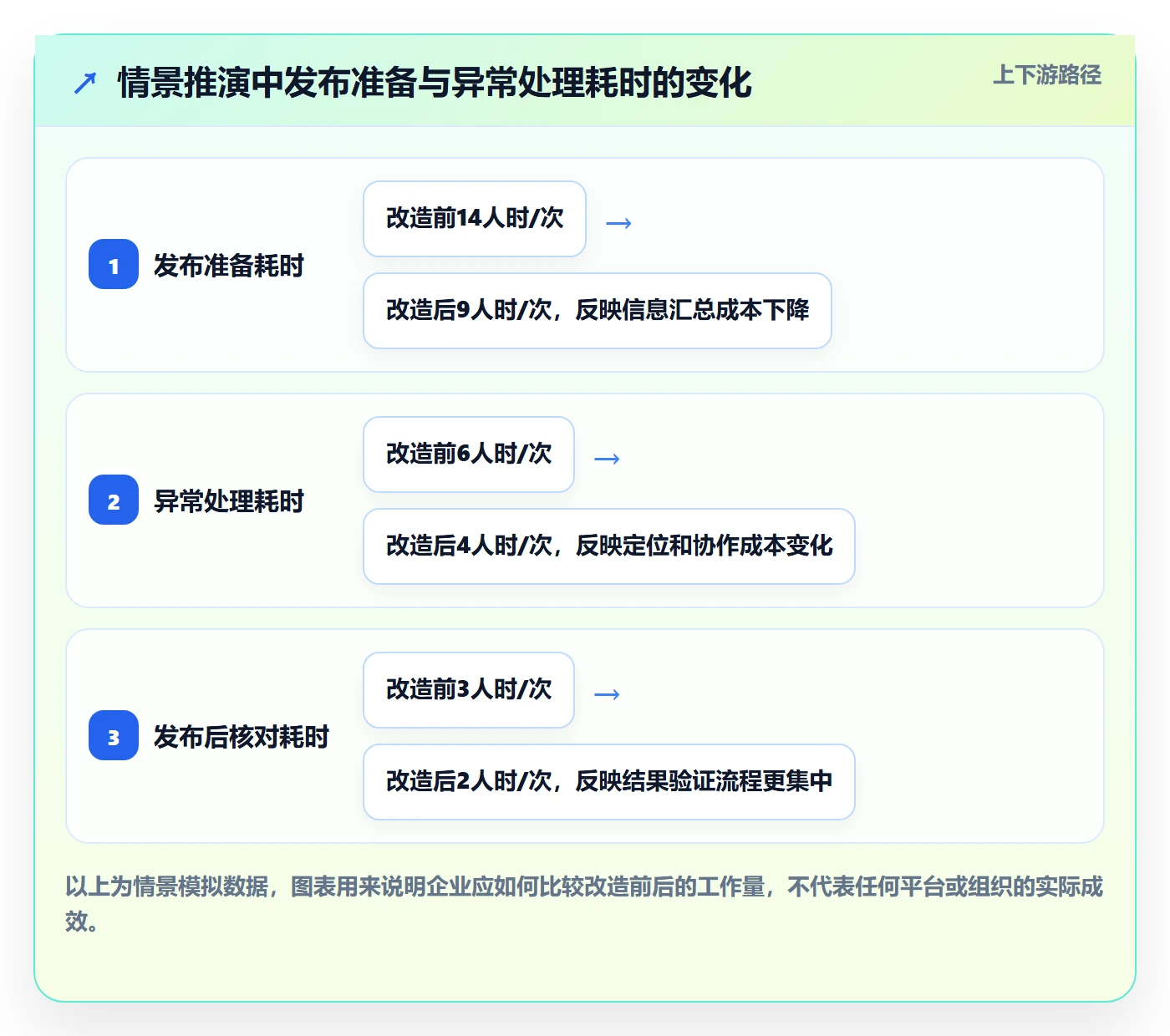Click the 改造后9人时/次 chip about 信息汇总成本下降
The height and width of the screenshot is (1036, 1170).
tap(598, 311)
